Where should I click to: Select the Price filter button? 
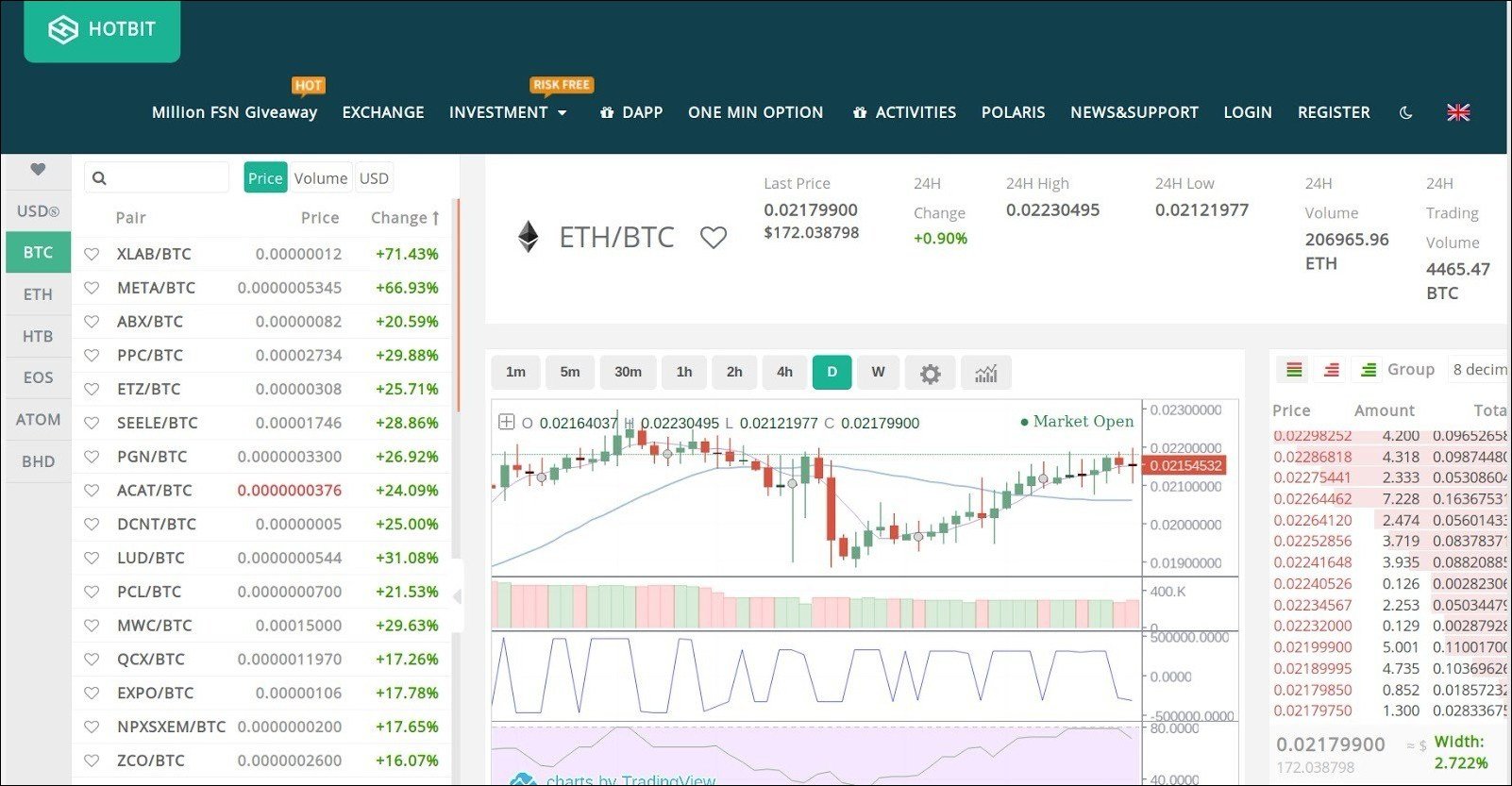[x=265, y=178]
